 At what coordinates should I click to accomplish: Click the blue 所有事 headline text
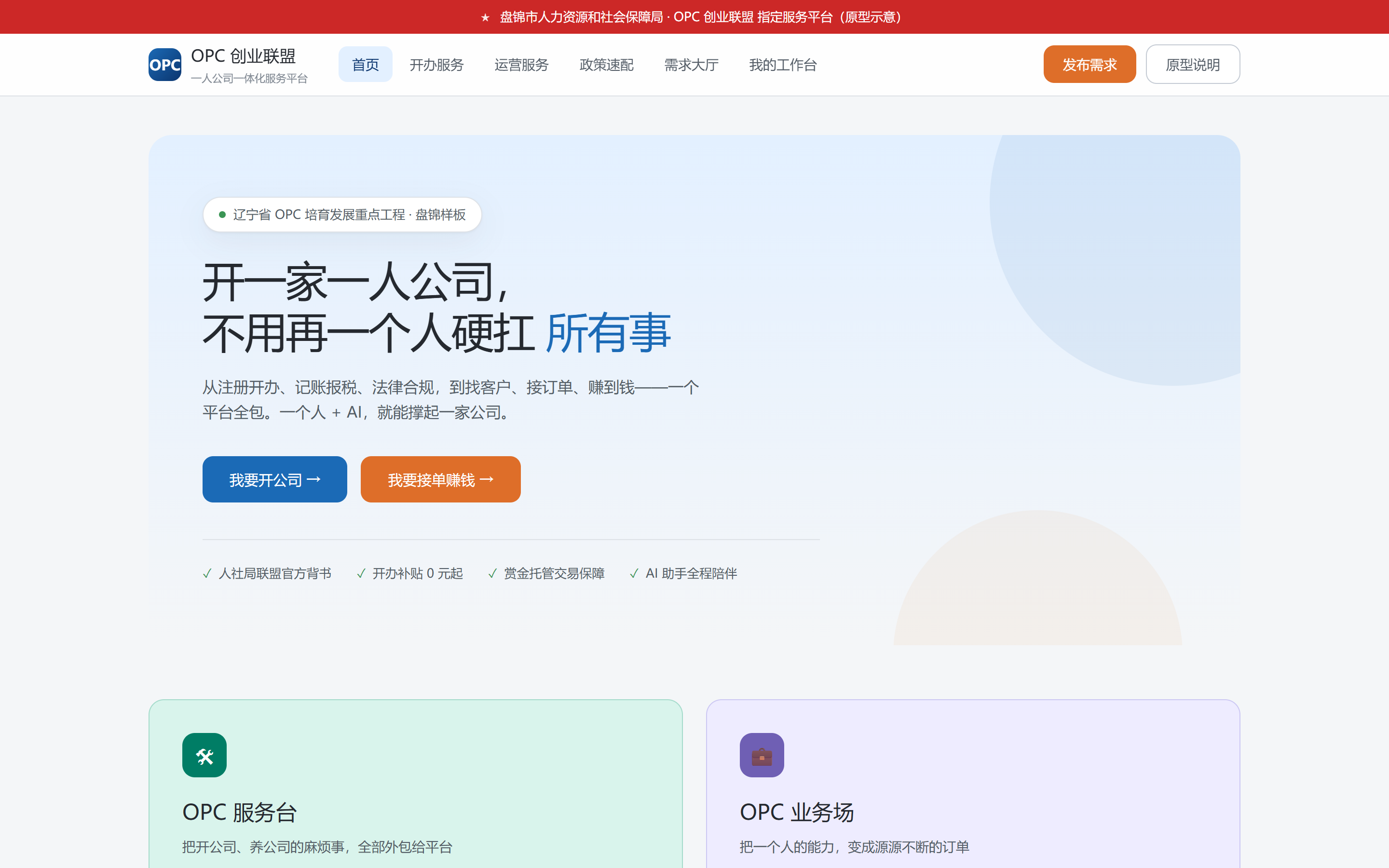[x=608, y=332]
